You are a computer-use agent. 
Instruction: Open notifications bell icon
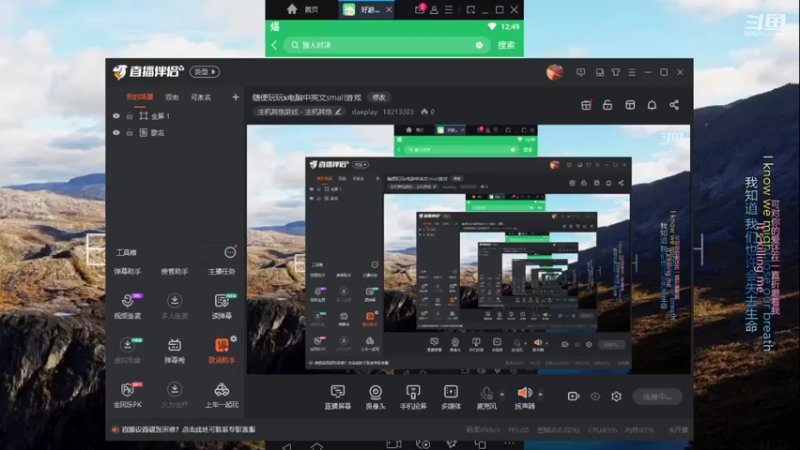[x=652, y=105]
